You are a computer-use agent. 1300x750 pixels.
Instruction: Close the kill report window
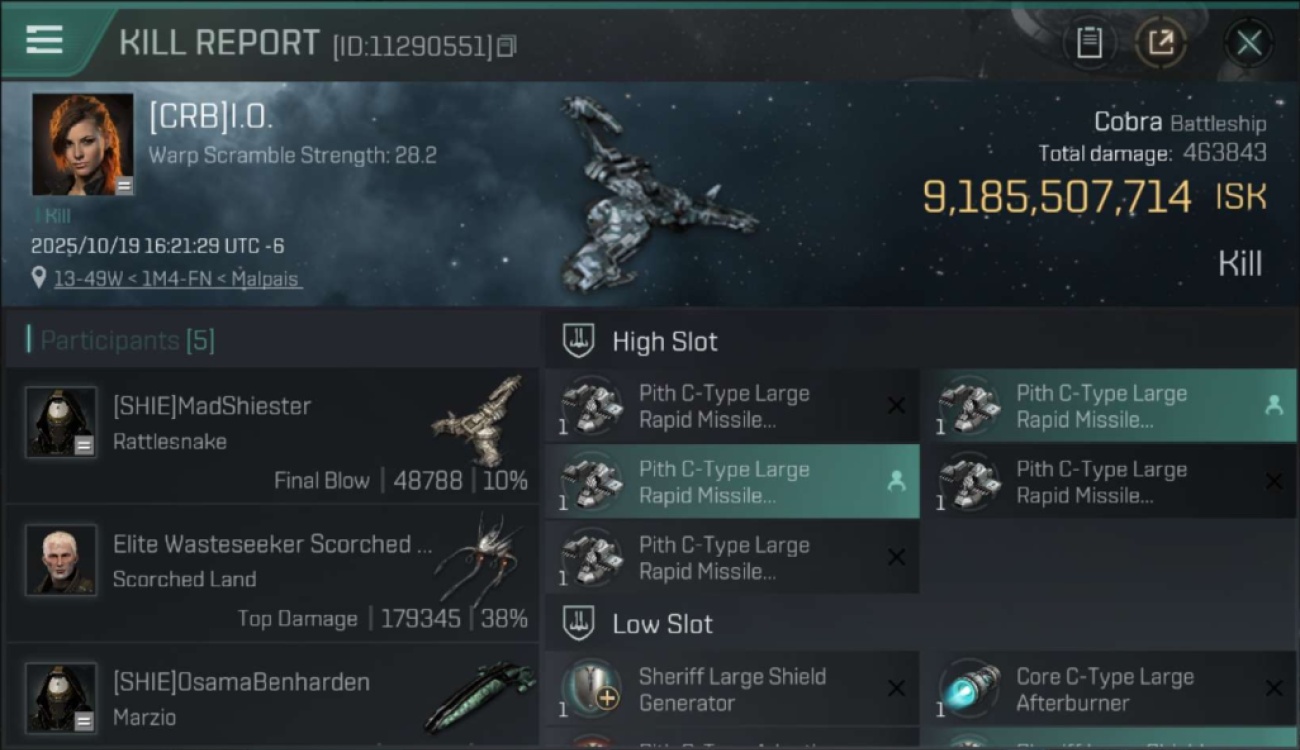click(1248, 43)
